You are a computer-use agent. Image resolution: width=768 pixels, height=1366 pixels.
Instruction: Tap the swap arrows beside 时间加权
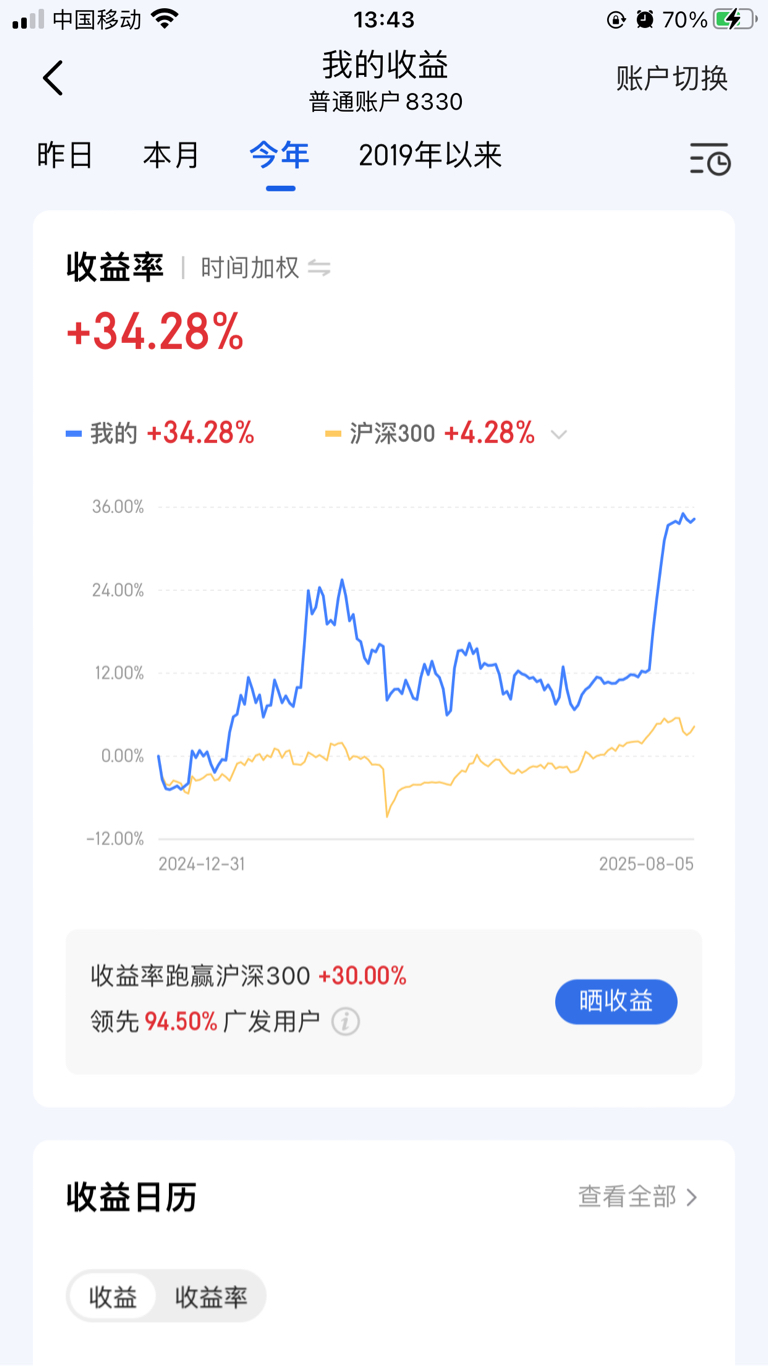click(319, 268)
